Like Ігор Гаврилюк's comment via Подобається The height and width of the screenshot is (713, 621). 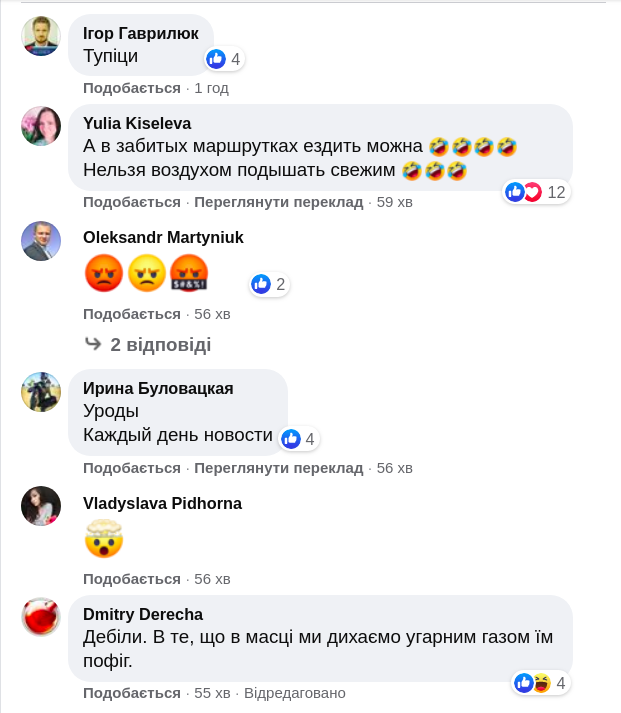(x=132, y=88)
